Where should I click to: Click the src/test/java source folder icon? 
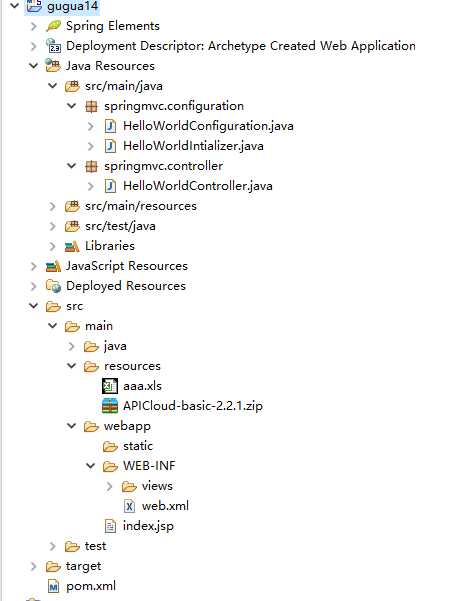tap(72, 226)
